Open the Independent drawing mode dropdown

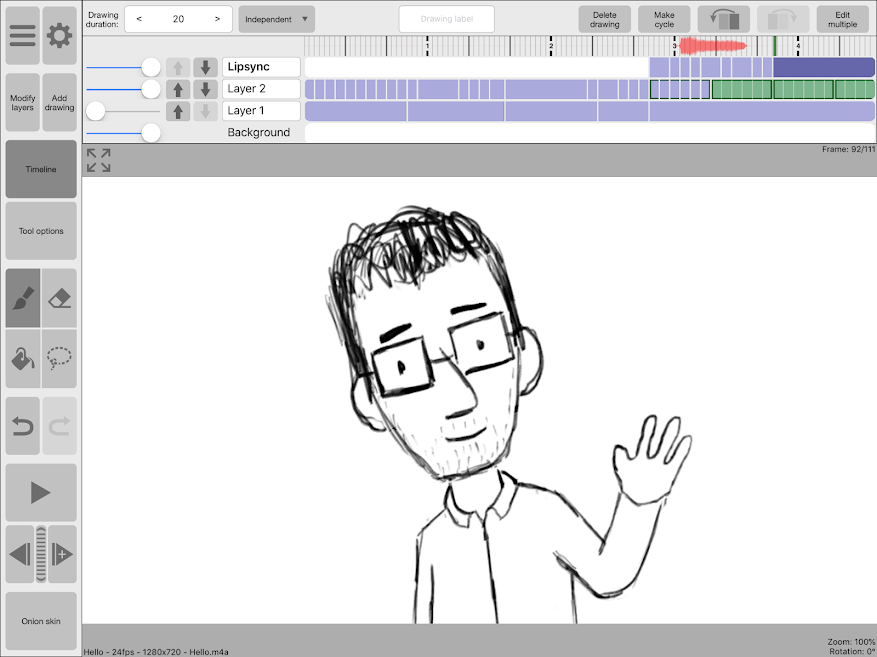(x=276, y=18)
